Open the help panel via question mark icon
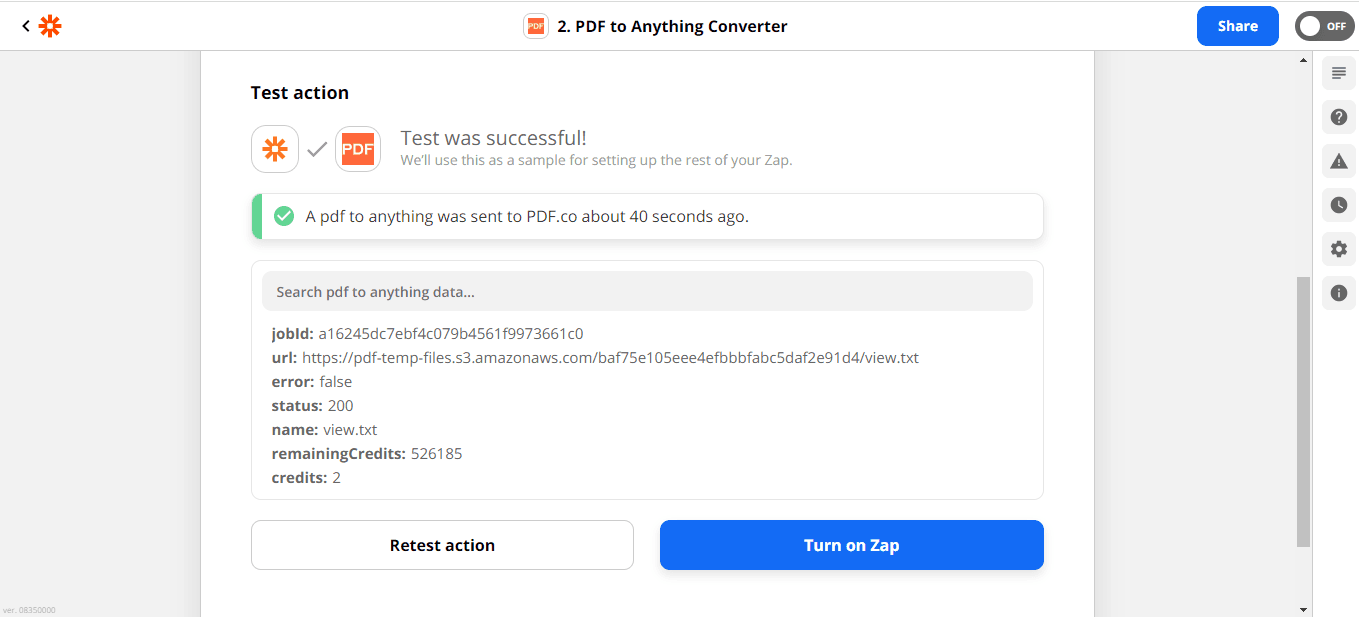The width and height of the screenshot is (1359, 617). tap(1338, 117)
